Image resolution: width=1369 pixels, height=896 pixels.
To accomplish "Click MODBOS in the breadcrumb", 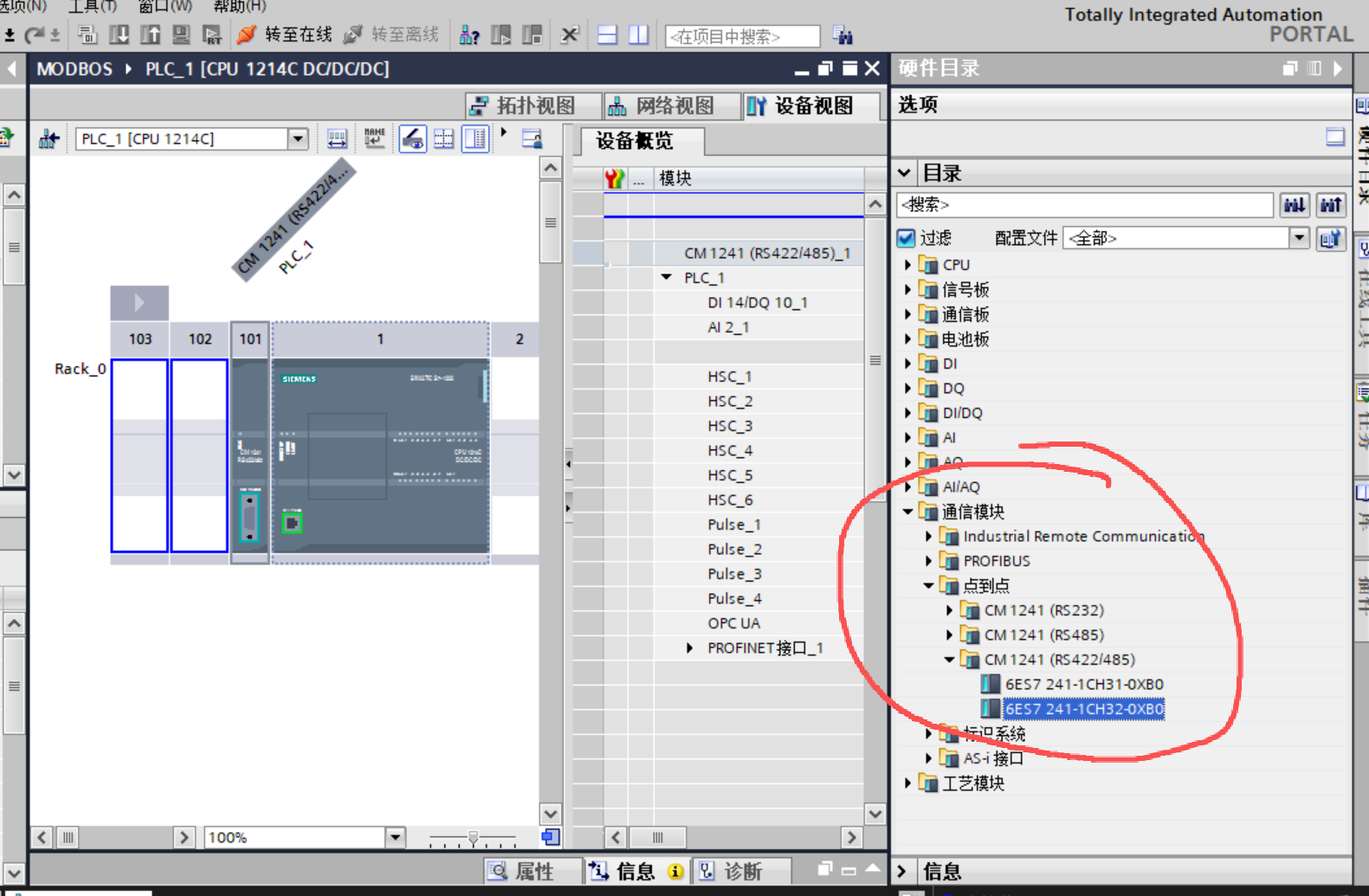I will click(x=74, y=68).
